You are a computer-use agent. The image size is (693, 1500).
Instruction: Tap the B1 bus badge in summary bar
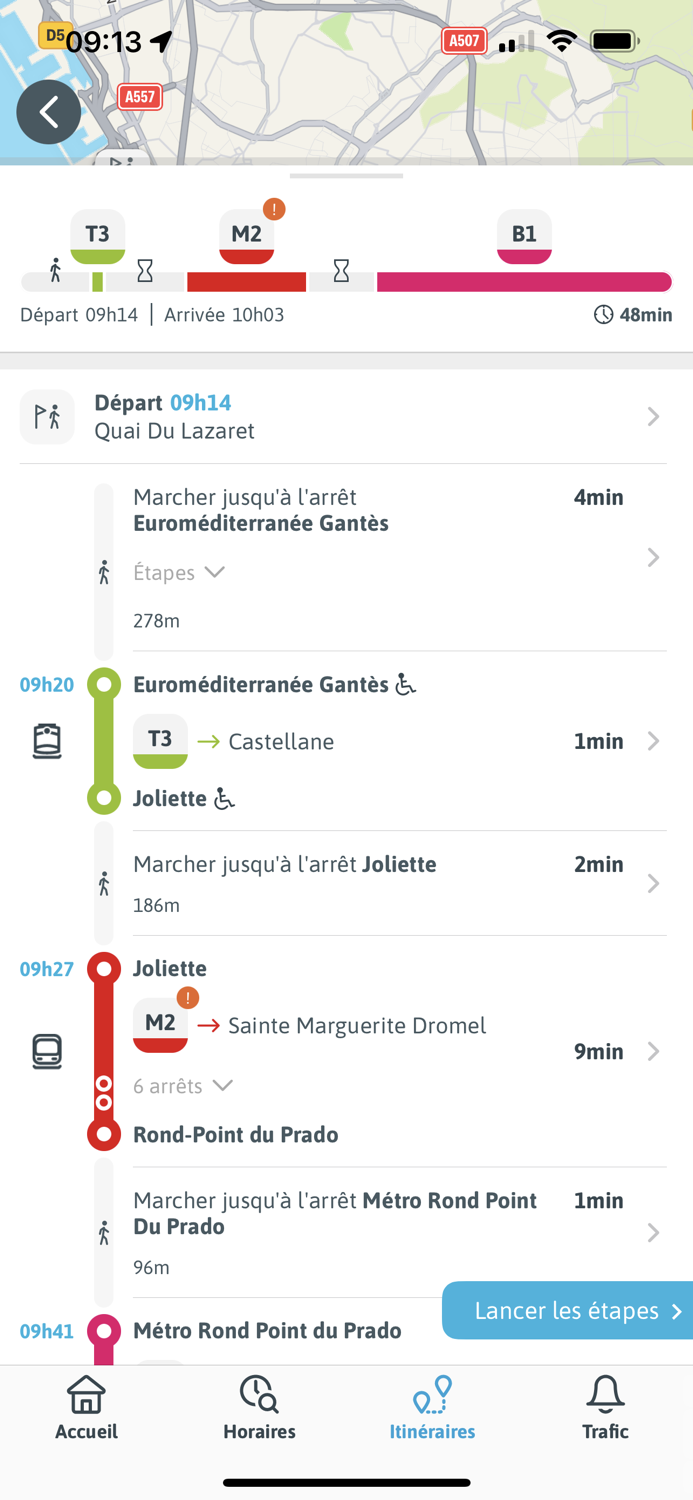pyautogui.click(x=524, y=236)
